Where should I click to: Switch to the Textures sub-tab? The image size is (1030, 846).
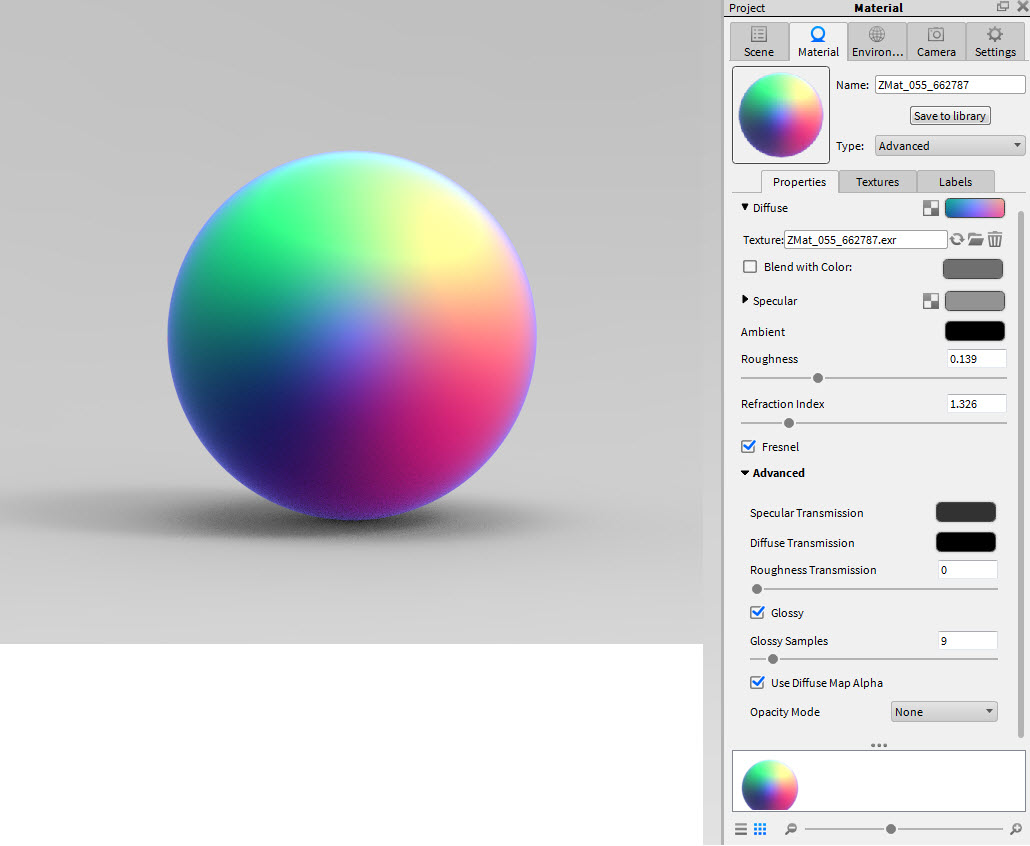pos(877,182)
